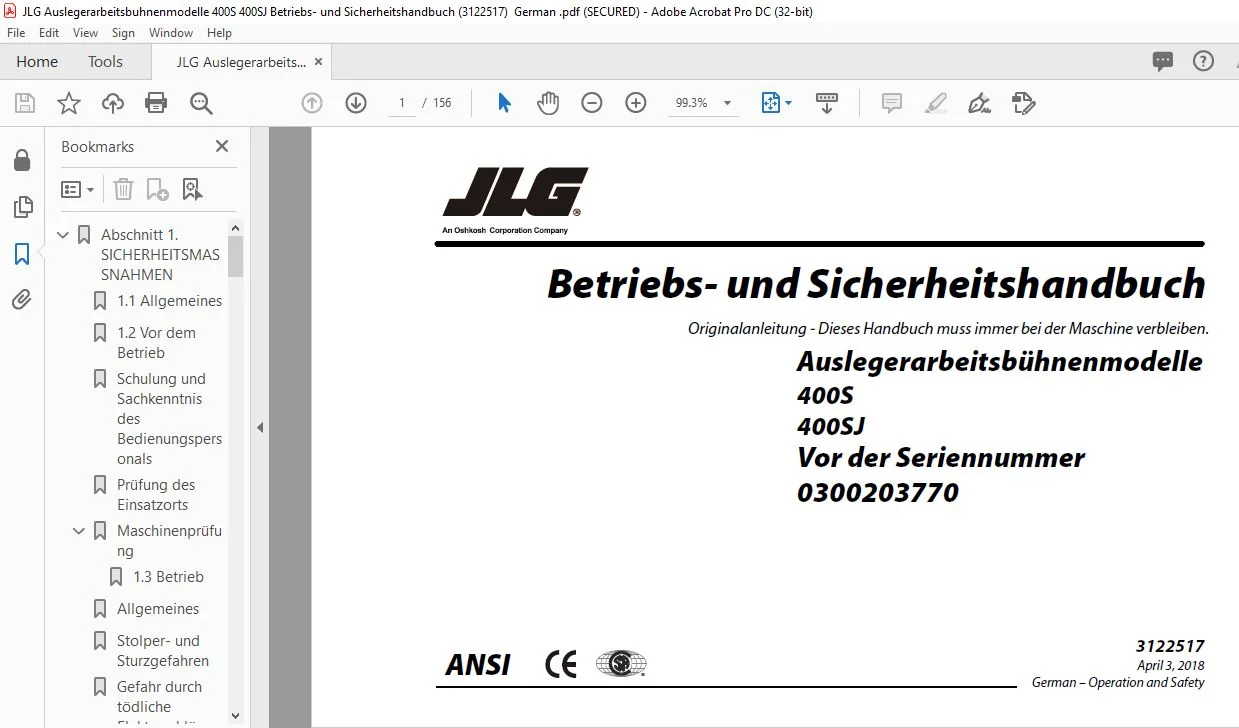Open the File menu
Viewport: 1239px width, 728px height.
[16, 33]
